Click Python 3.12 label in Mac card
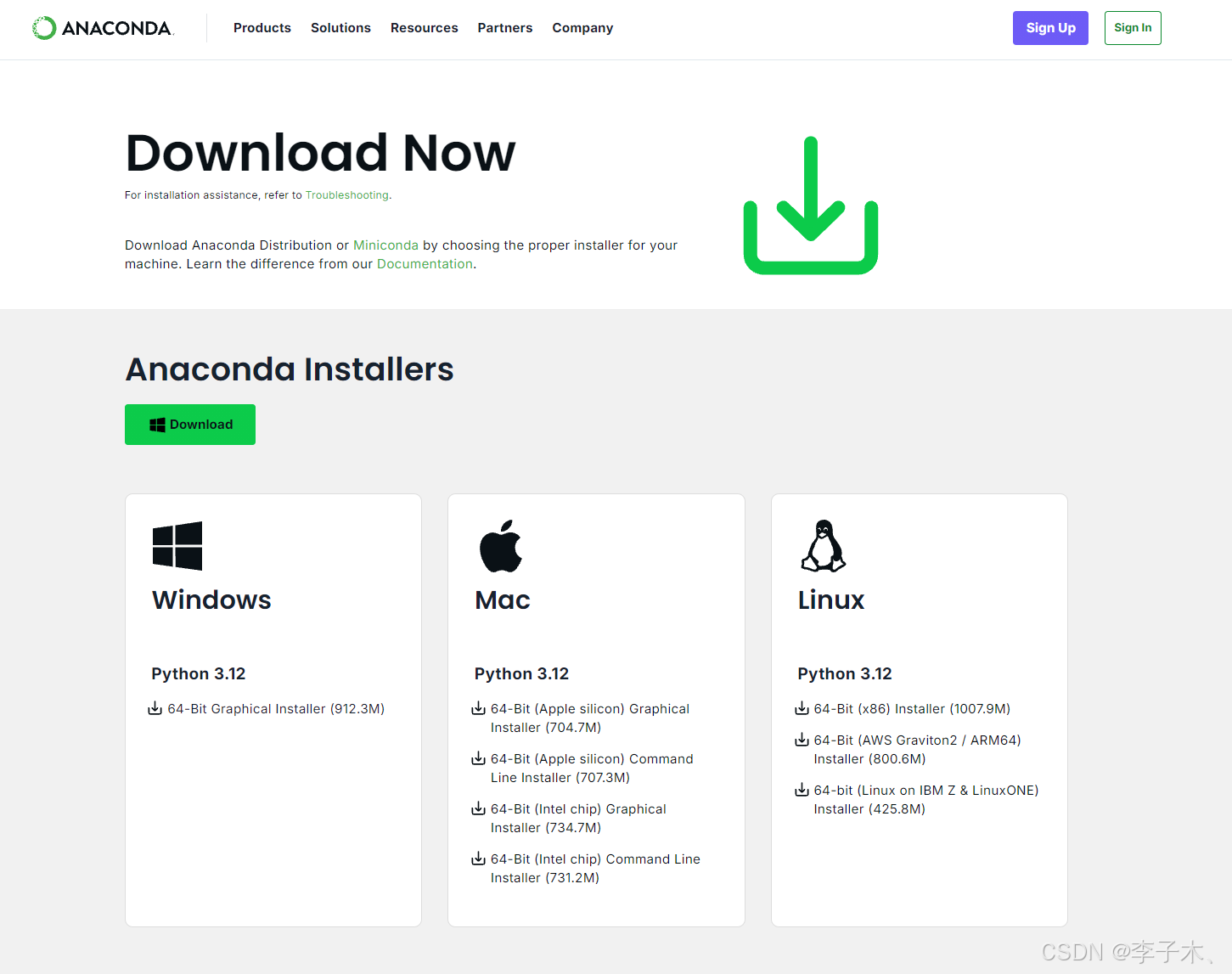Screen dimensions: 1232x974 [x=521, y=674]
